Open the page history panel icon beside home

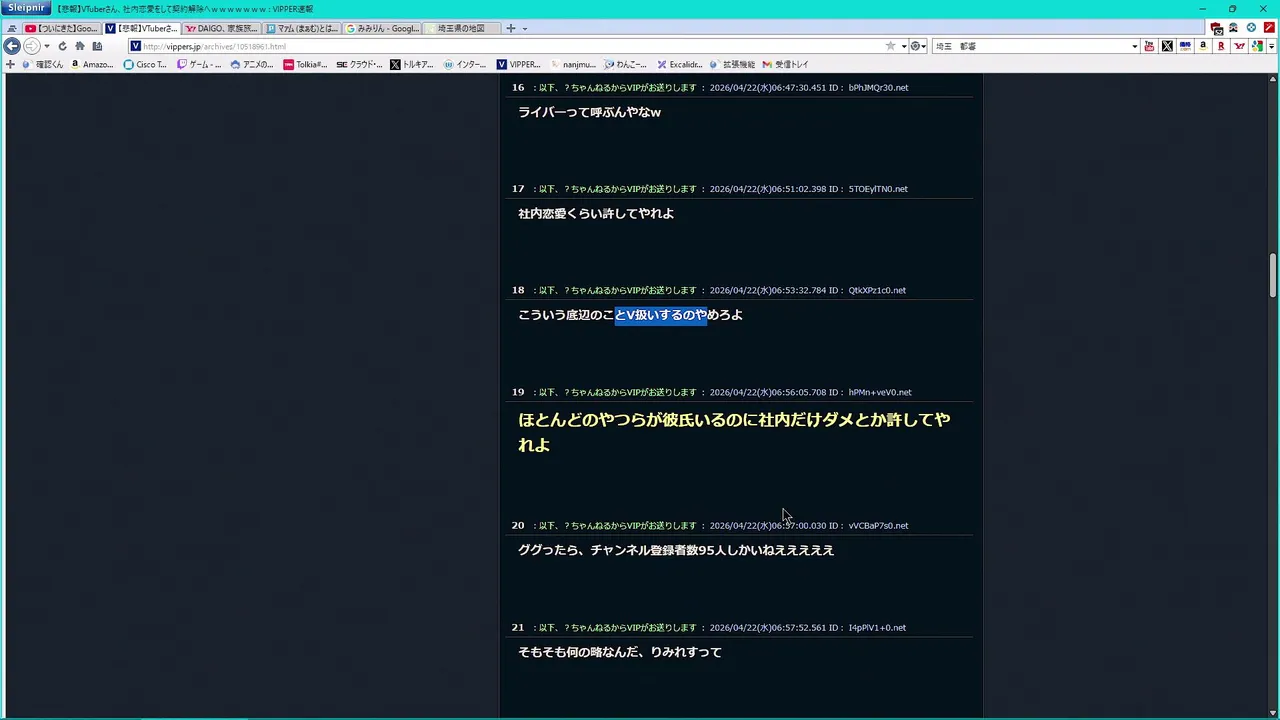coord(96,46)
